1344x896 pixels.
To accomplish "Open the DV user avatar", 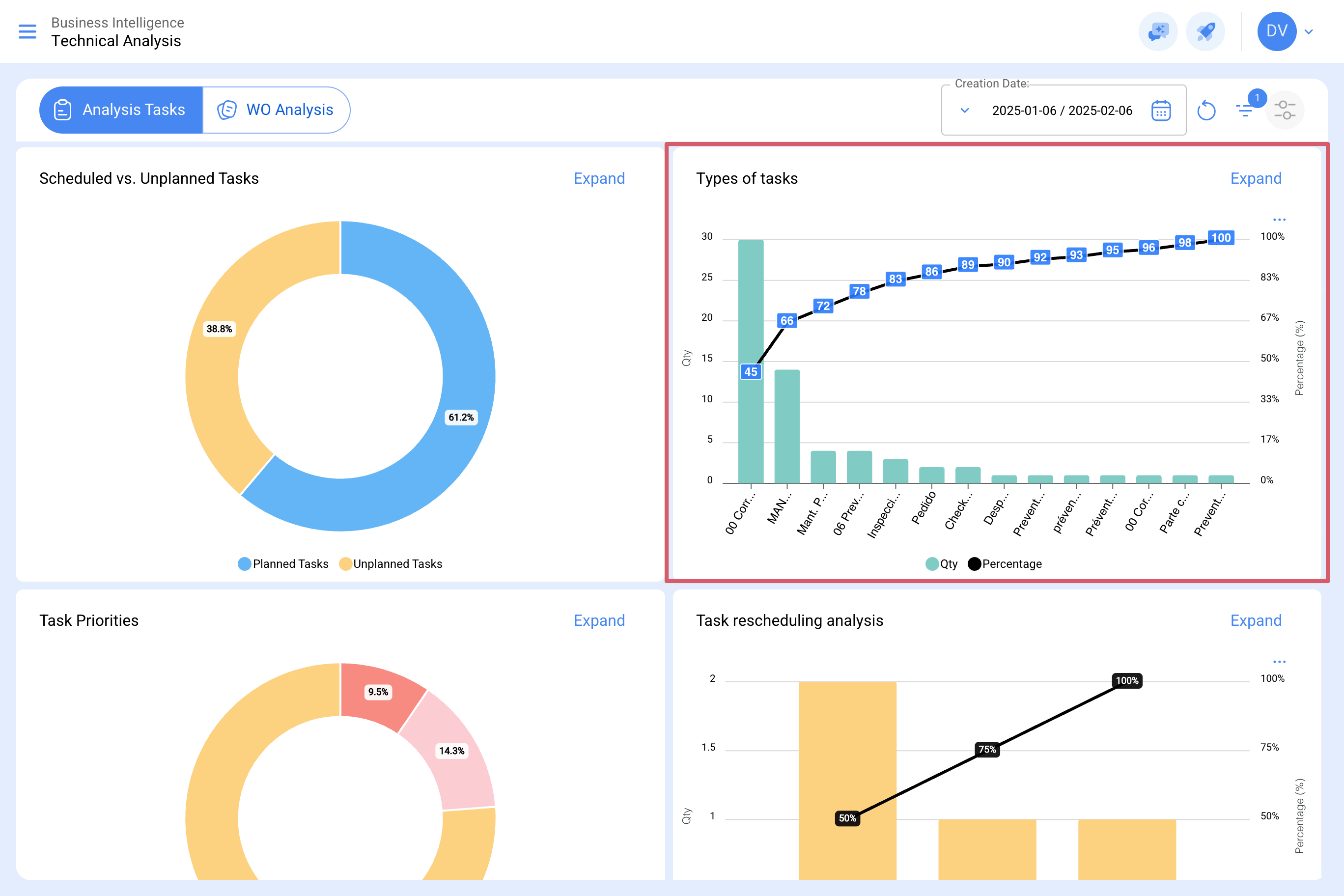I will [1277, 31].
